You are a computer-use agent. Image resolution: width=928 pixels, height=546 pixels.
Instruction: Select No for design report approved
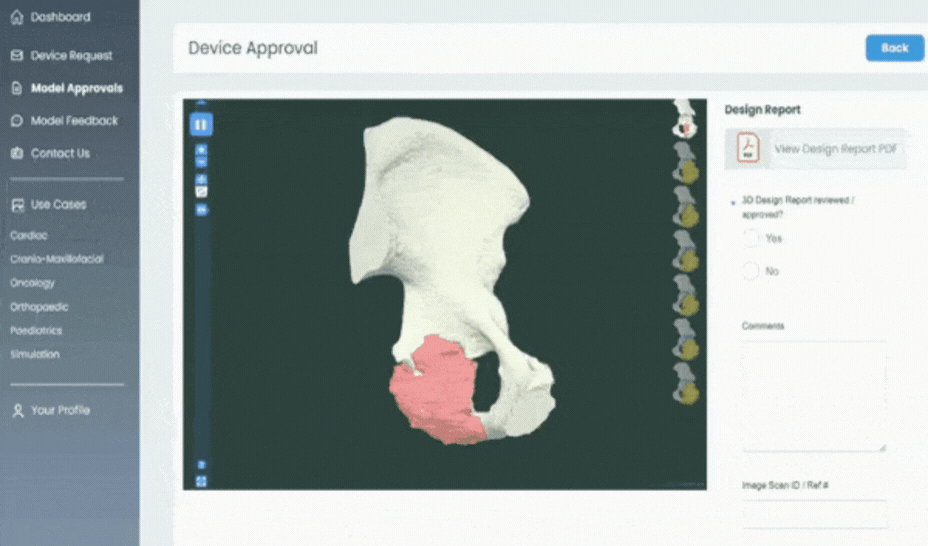tap(750, 271)
